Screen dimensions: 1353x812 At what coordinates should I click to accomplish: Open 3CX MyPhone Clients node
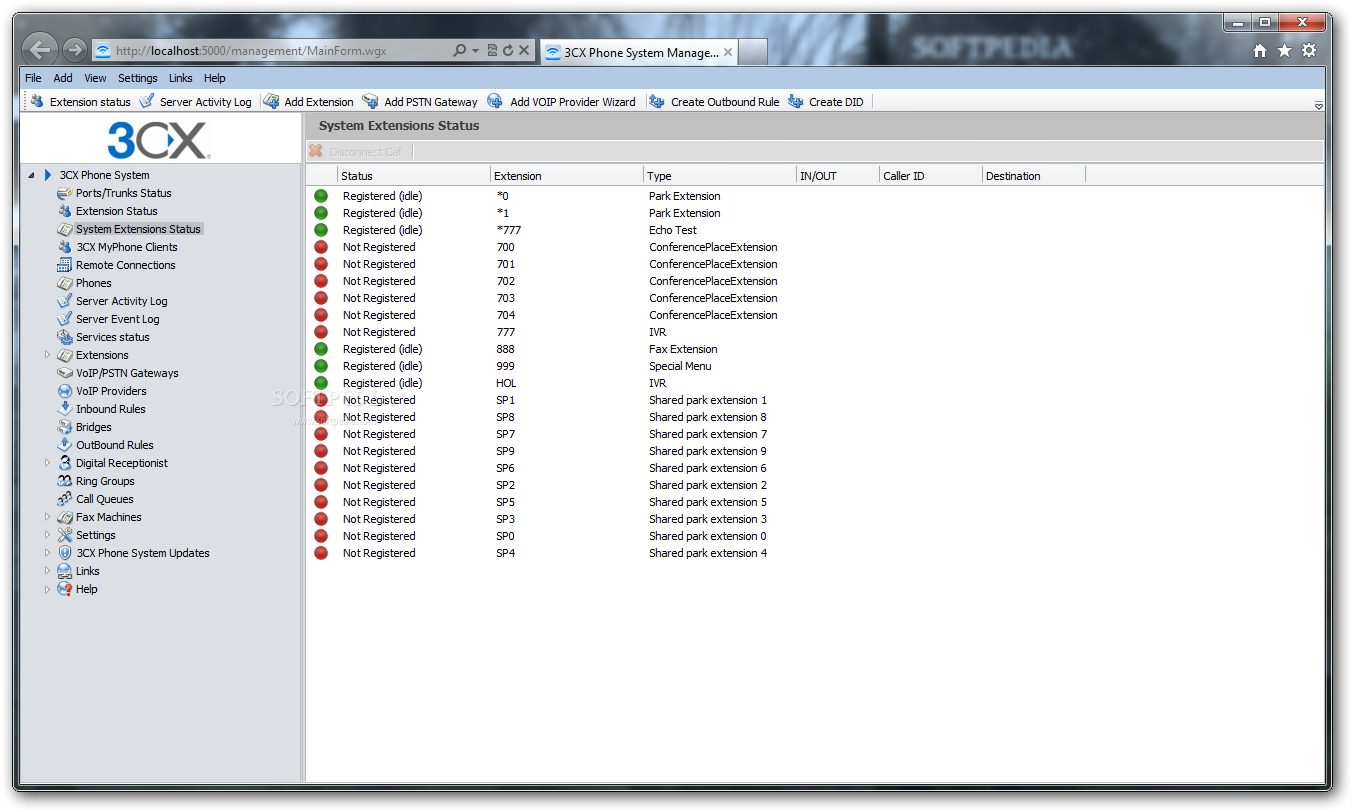pyautogui.click(x=126, y=247)
